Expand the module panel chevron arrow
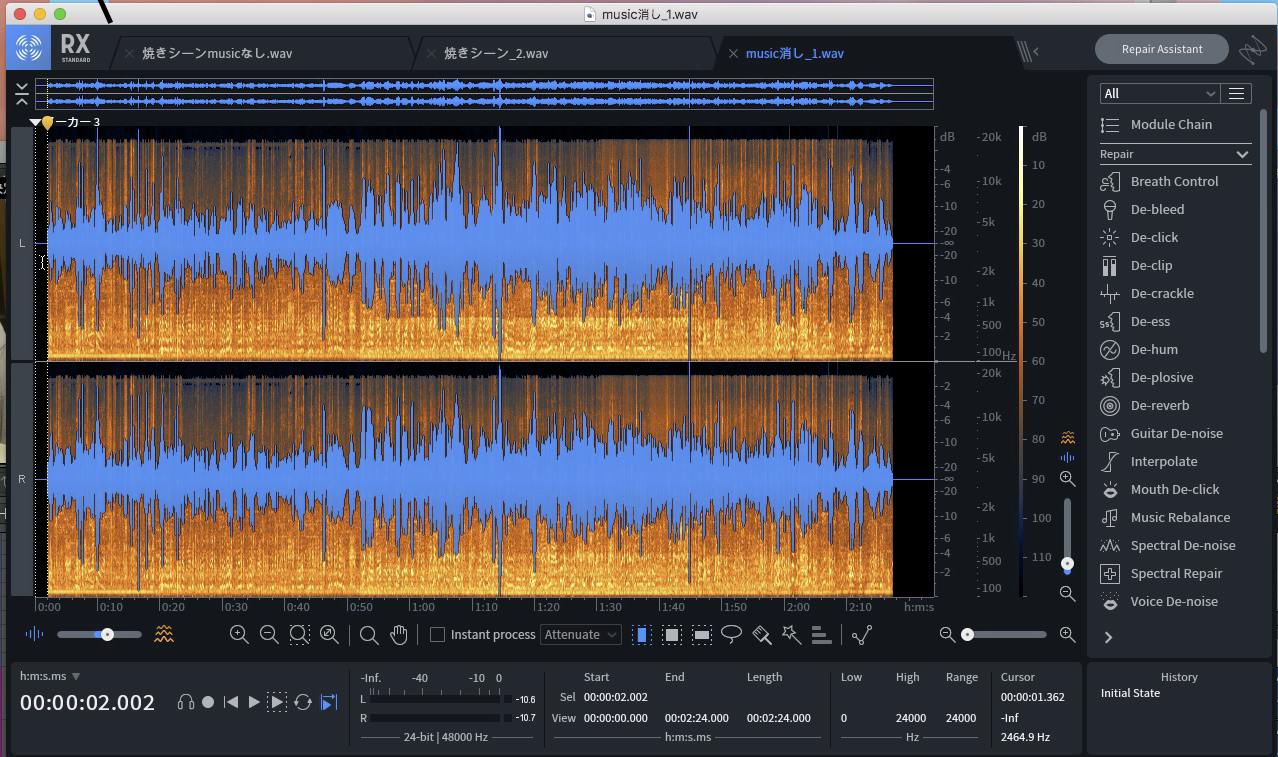 tap(1108, 637)
